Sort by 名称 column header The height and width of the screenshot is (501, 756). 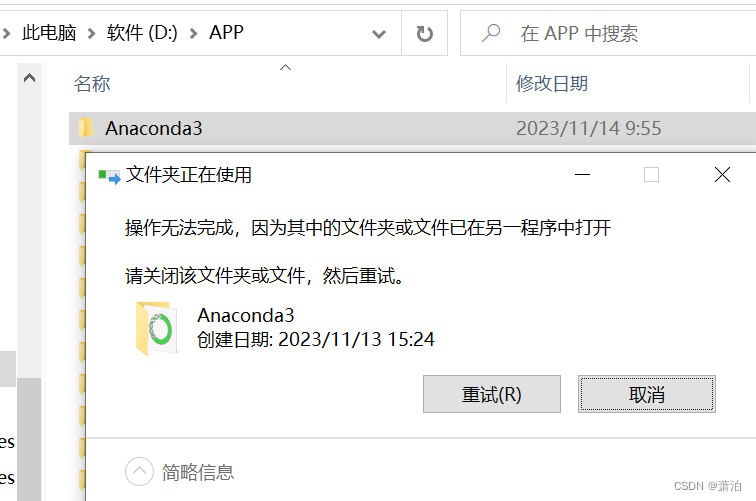click(92, 83)
